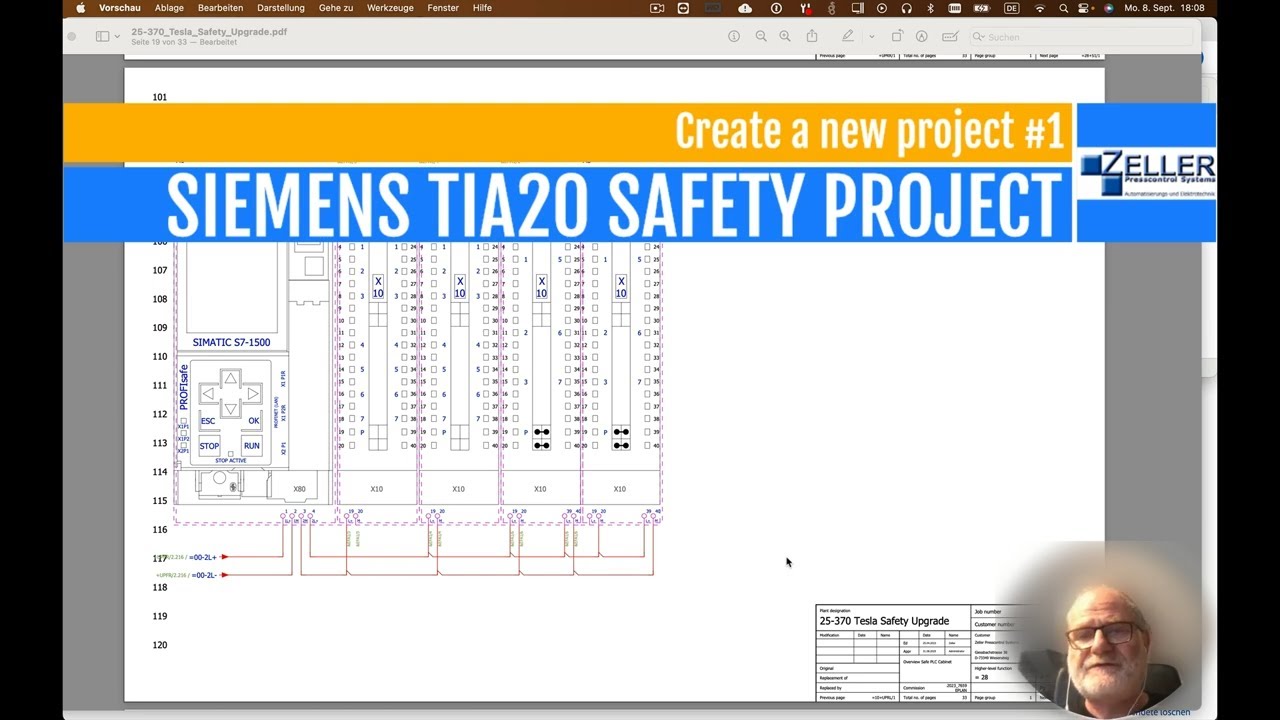Open the Apple menu
This screenshot has width=1280, height=720.
80,8
